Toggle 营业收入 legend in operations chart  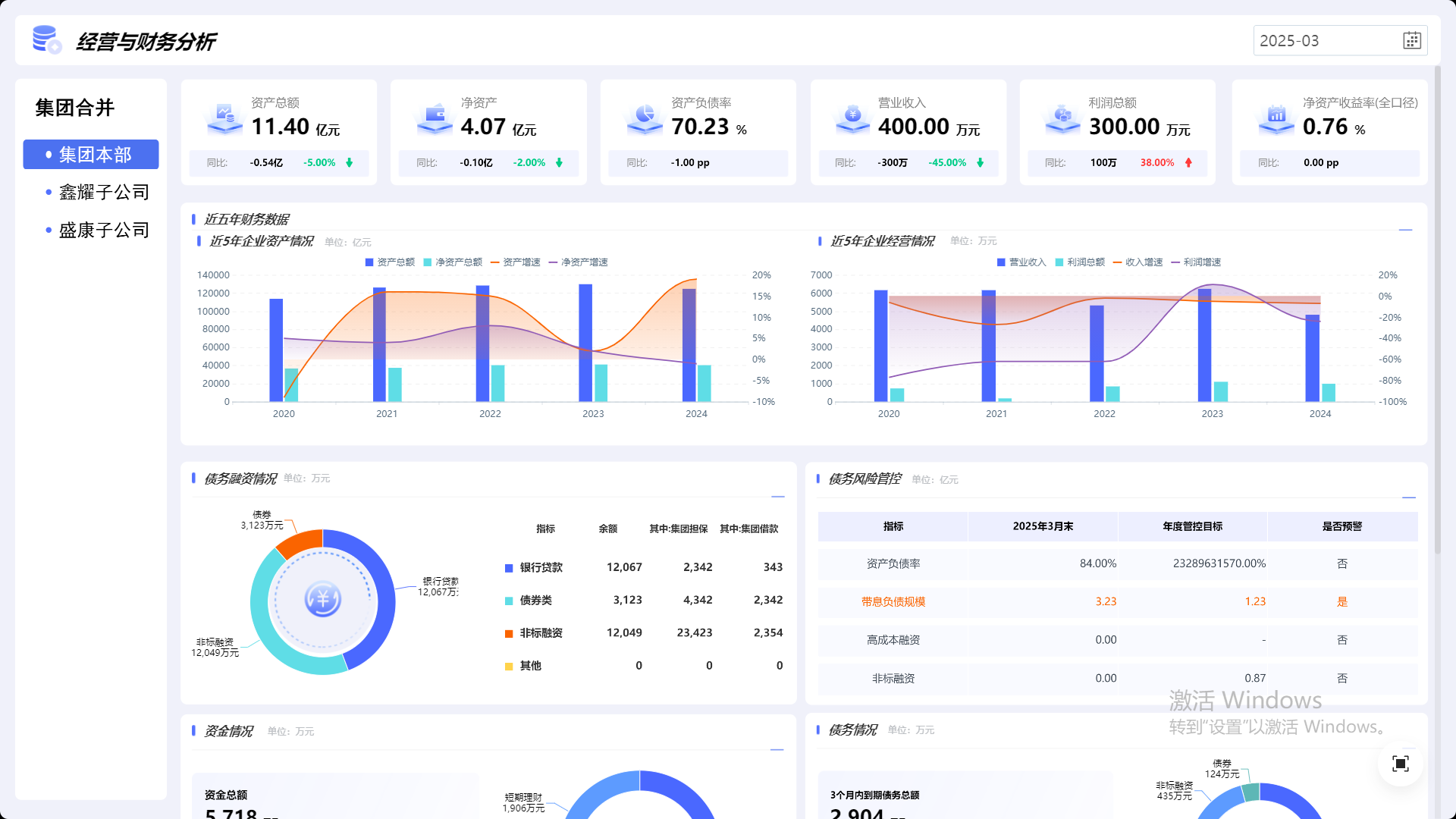[x=1021, y=262]
